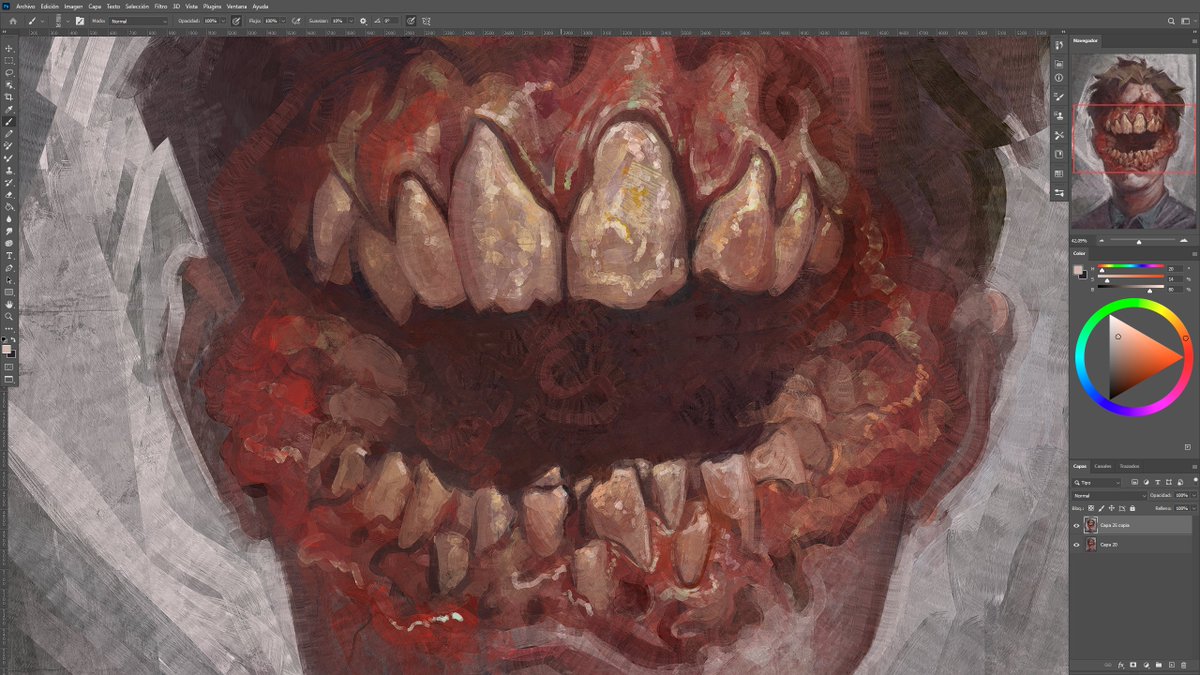This screenshot has height=675, width=1200.
Task: Delete layer with trash icon
Action: click(1184, 665)
